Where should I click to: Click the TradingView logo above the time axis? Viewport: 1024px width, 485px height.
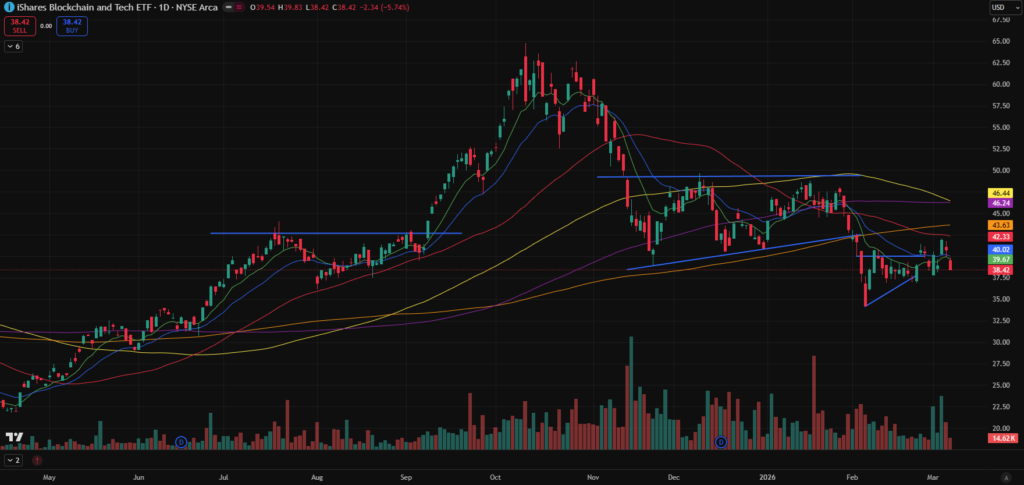(x=14, y=438)
